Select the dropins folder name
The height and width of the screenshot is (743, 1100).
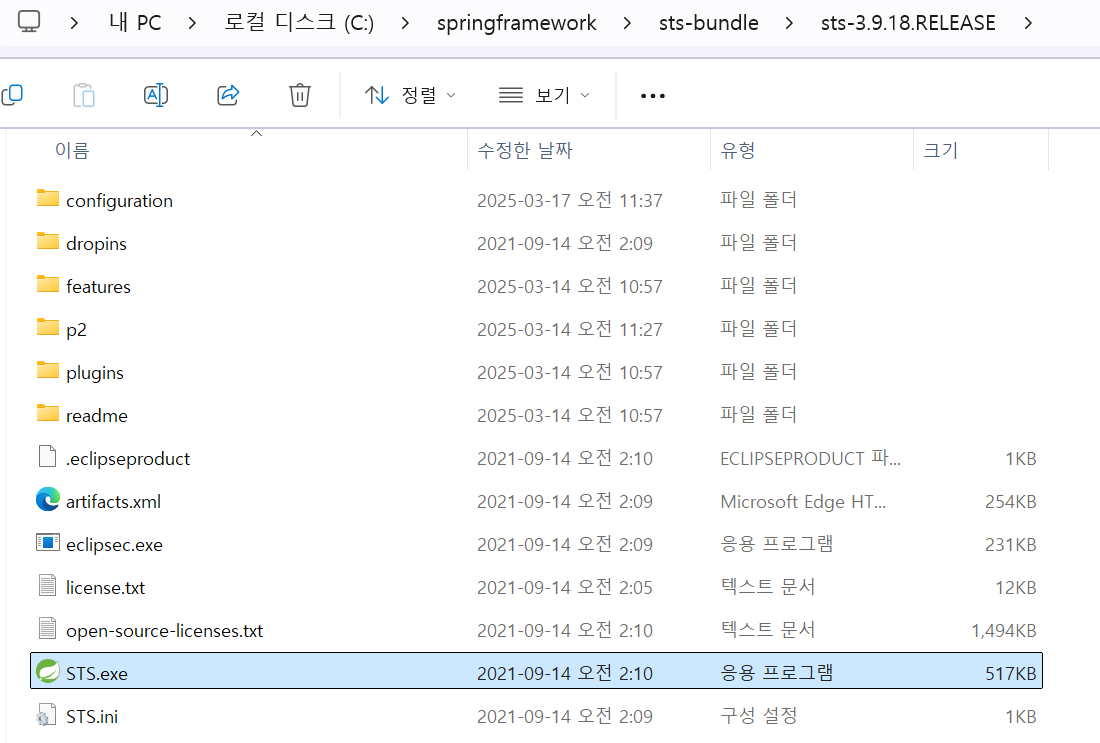(96, 243)
